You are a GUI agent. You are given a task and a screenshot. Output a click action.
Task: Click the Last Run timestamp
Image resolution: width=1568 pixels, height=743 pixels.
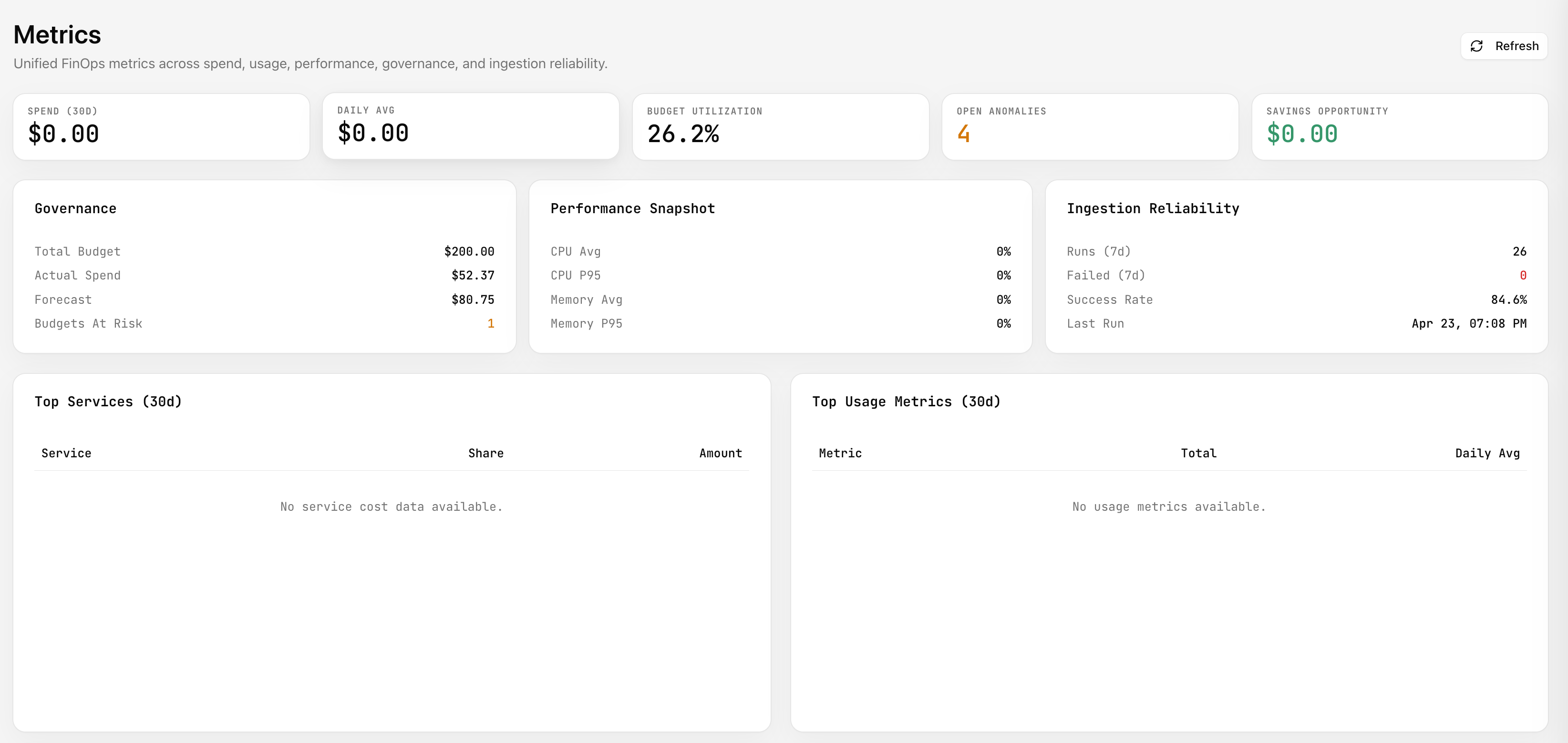(x=1469, y=323)
